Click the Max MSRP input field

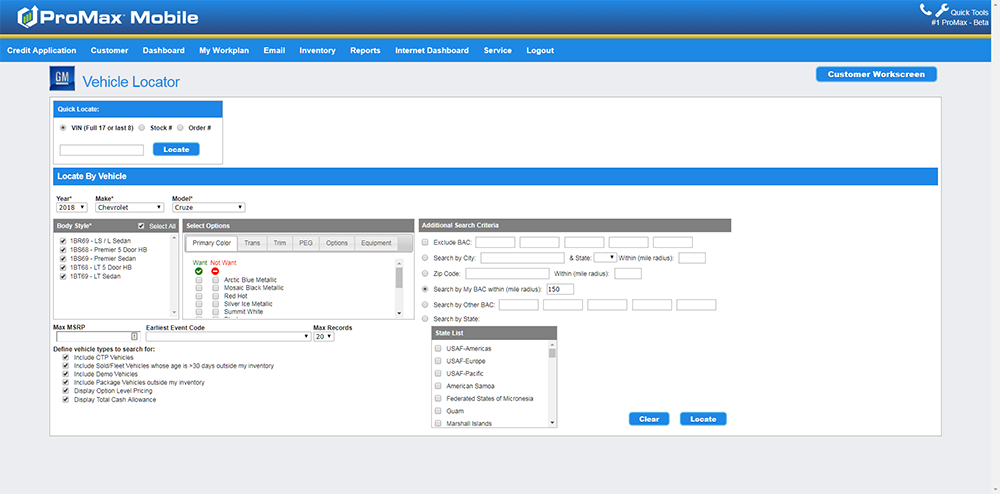click(x=98, y=337)
